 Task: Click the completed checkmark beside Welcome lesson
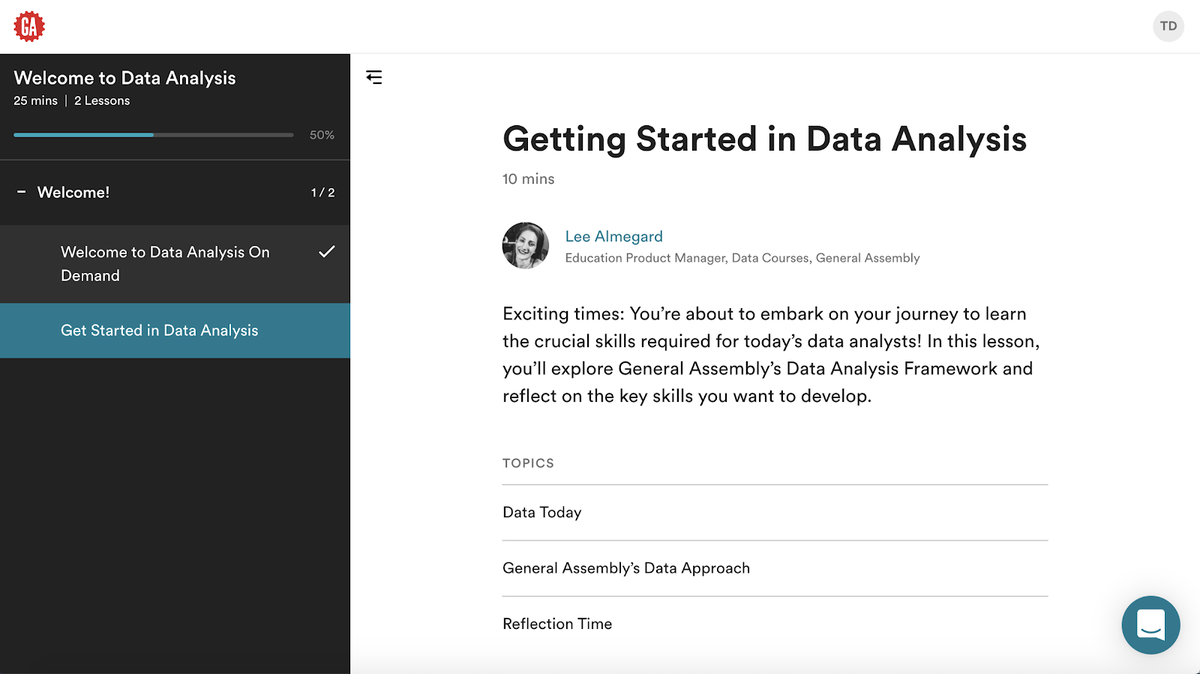point(326,252)
